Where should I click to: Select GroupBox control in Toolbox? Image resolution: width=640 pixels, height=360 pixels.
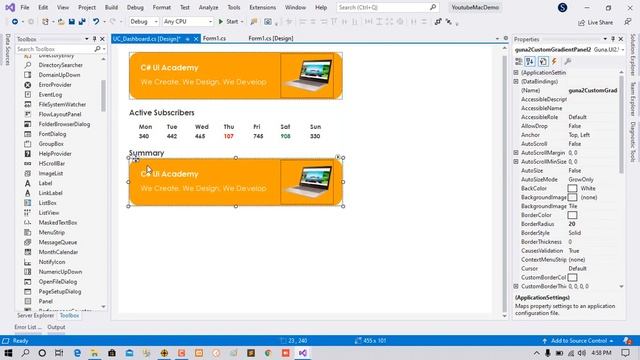click(x=51, y=144)
